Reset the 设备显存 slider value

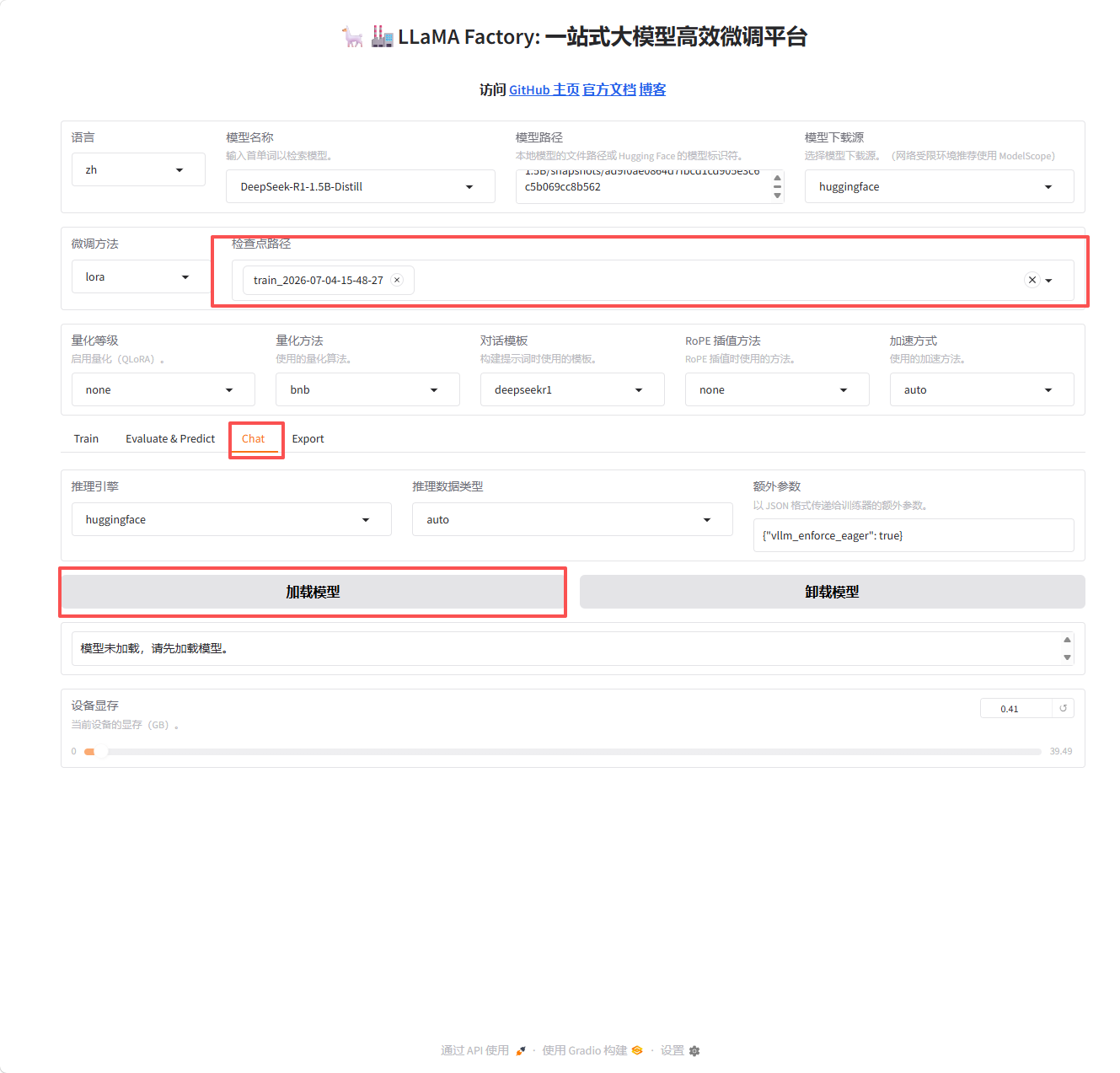pos(1064,708)
